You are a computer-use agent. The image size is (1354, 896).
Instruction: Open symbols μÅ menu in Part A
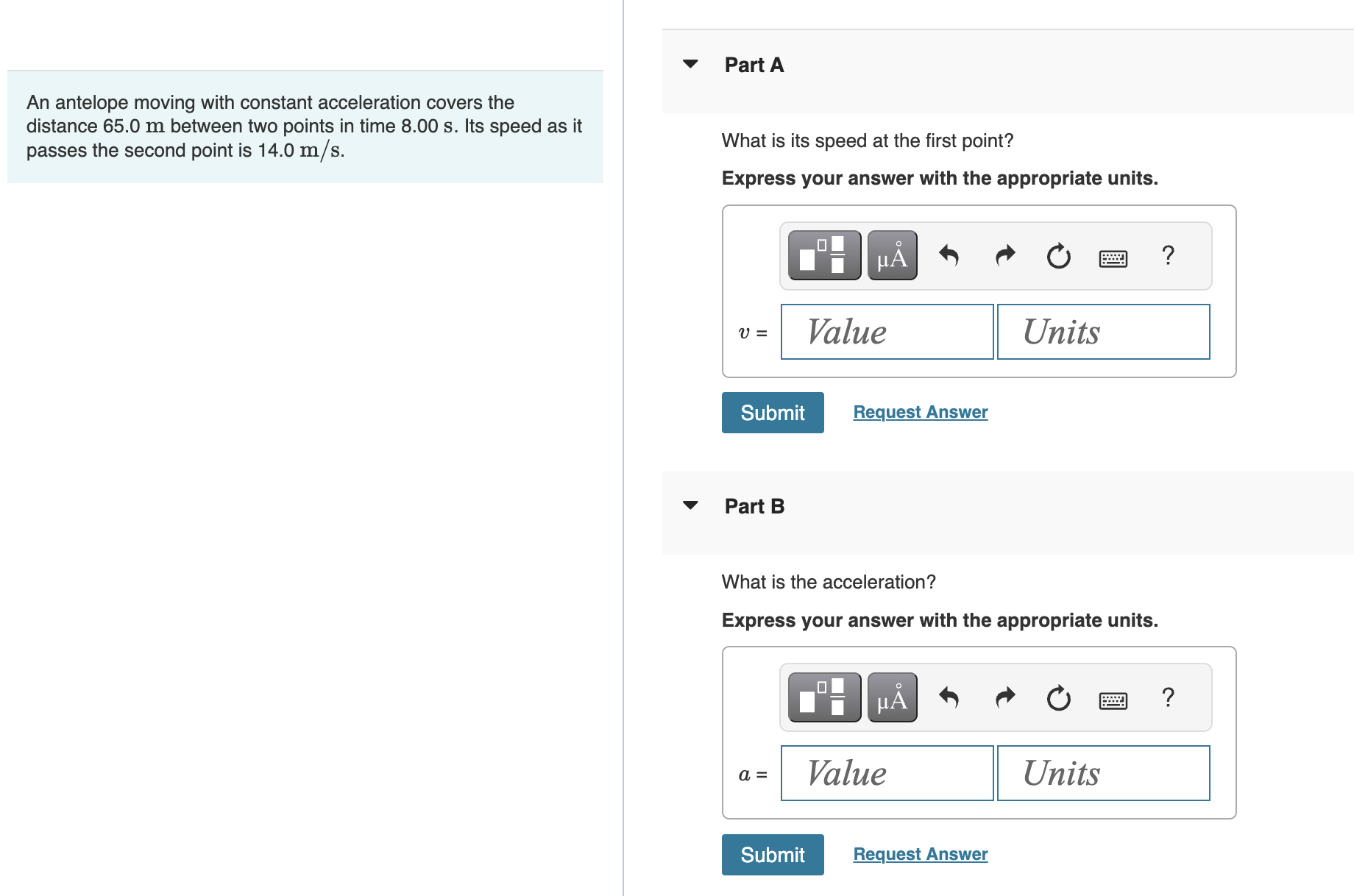[x=892, y=255]
